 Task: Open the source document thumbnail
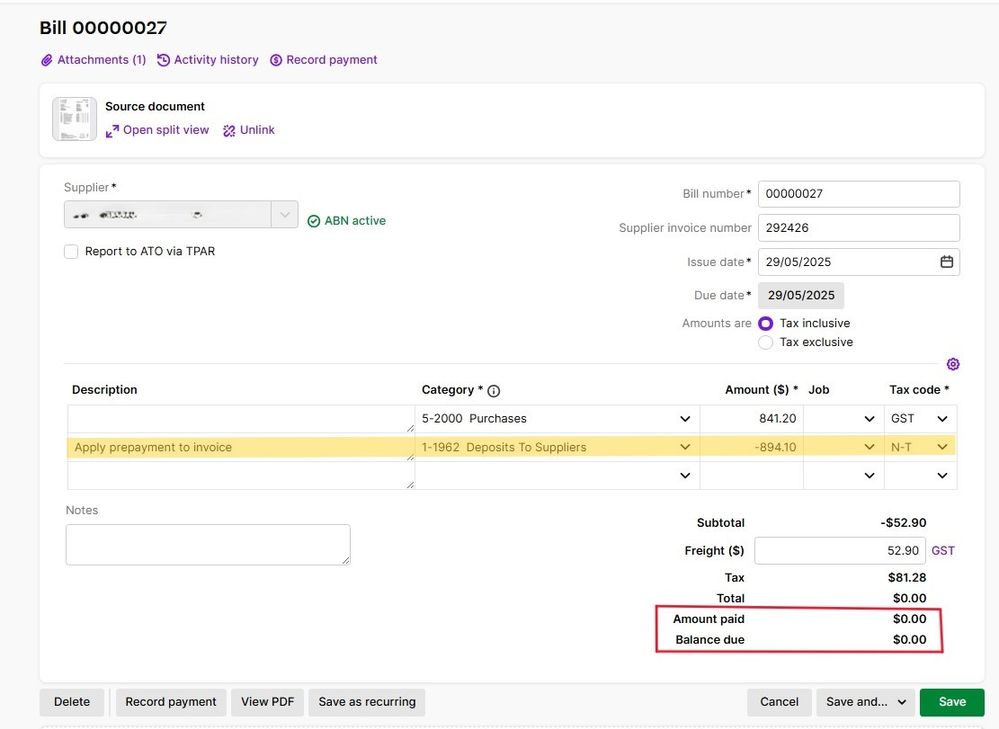73,119
